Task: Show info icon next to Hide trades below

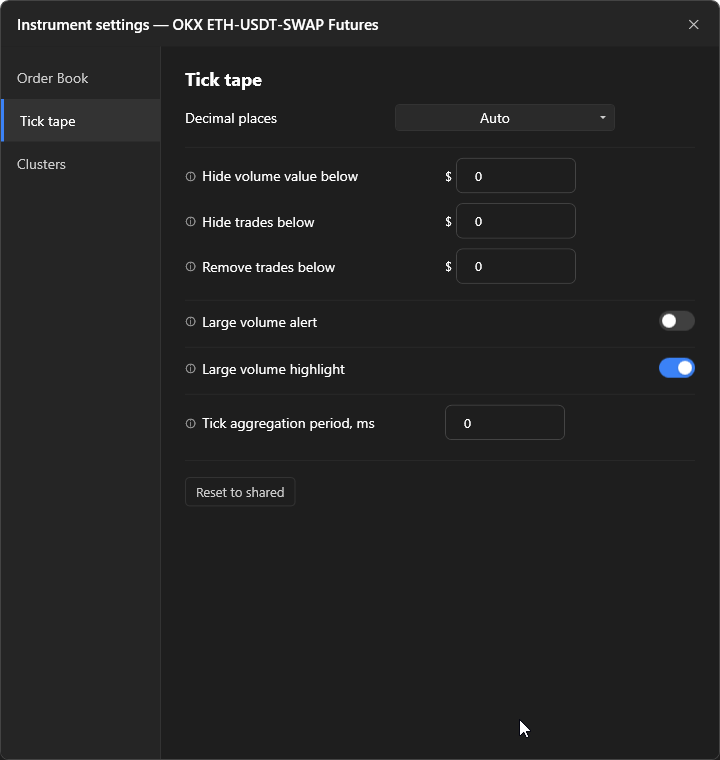Action: (191, 222)
